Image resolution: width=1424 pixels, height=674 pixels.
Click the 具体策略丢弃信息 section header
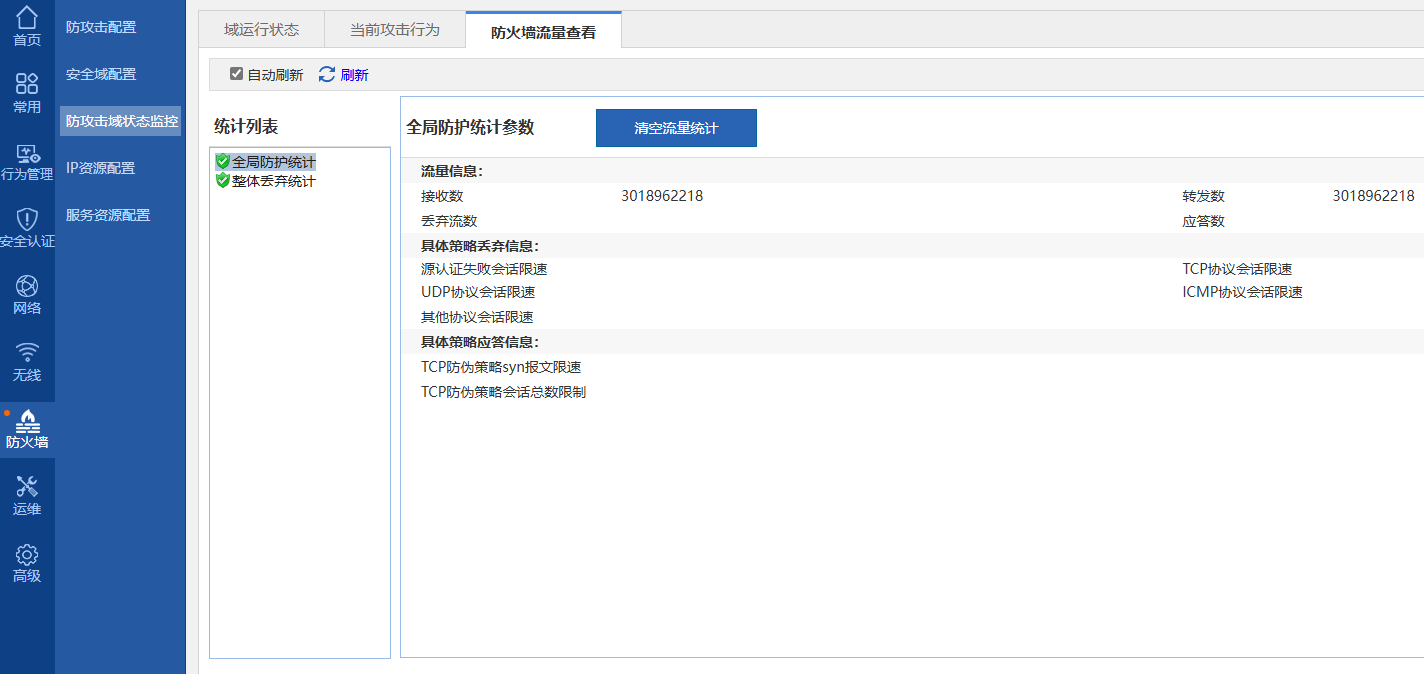coord(480,246)
